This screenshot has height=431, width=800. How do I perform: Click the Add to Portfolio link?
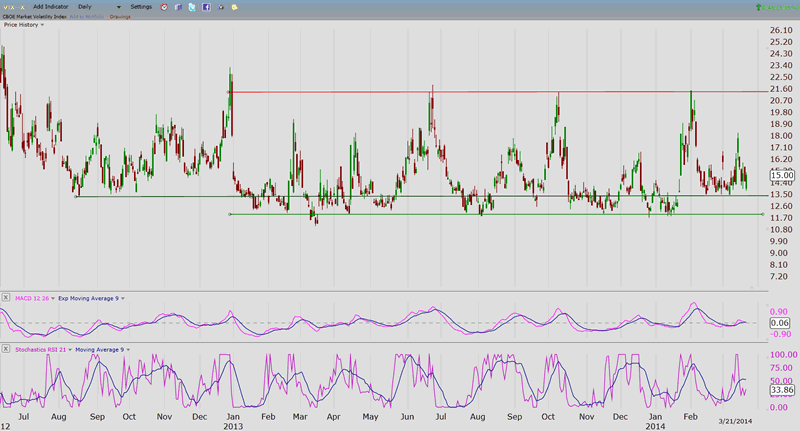(x=88, y=16)
